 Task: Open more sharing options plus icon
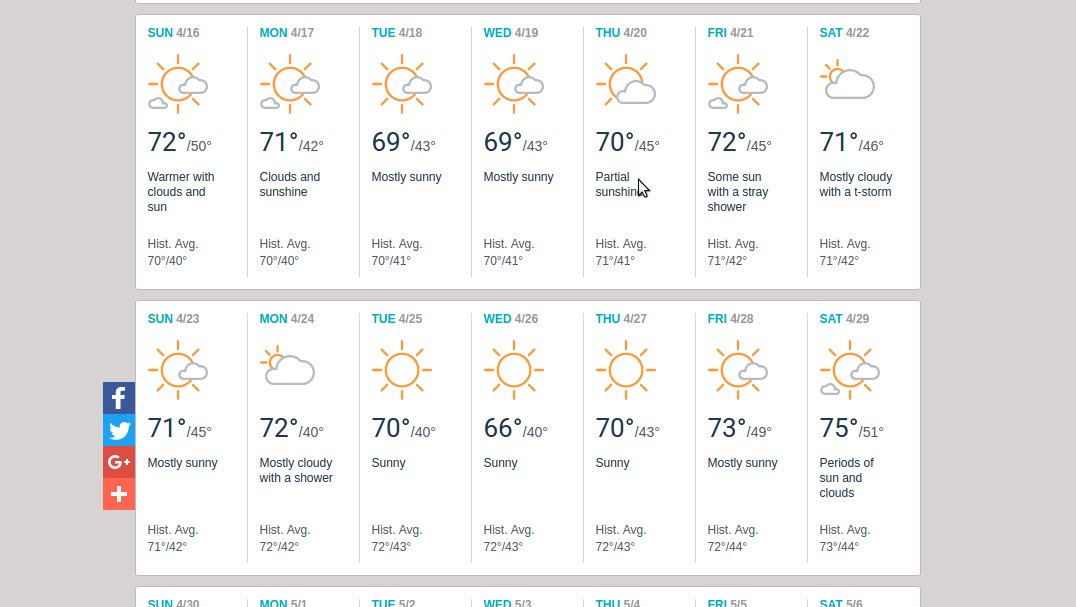point(119,494)
